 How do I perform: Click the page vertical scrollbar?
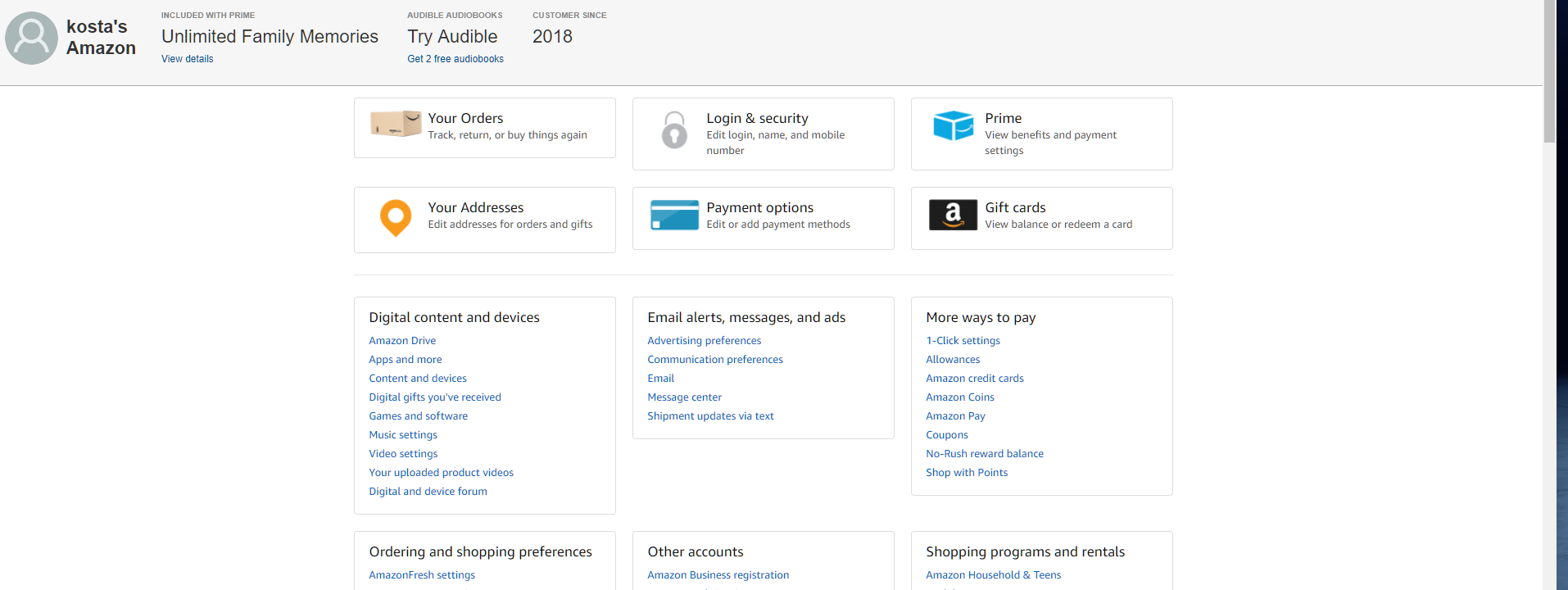[1549, 74]
